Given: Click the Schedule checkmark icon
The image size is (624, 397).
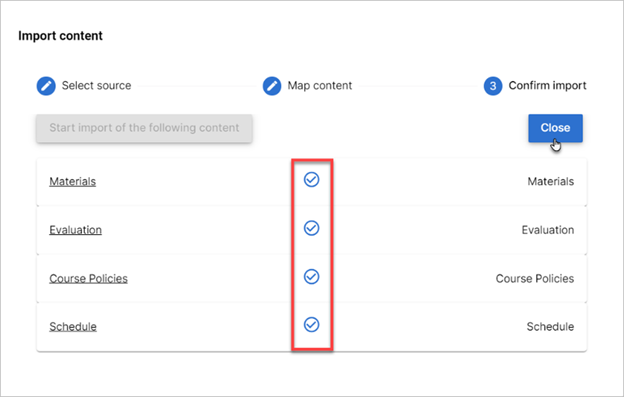Looking at the screenshot, I should 312,325.
